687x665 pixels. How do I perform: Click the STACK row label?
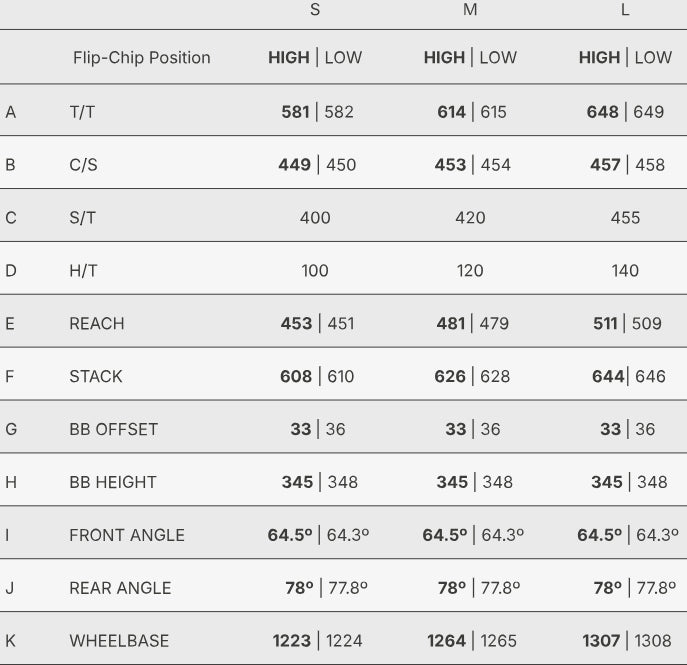[x=96, y=377]
